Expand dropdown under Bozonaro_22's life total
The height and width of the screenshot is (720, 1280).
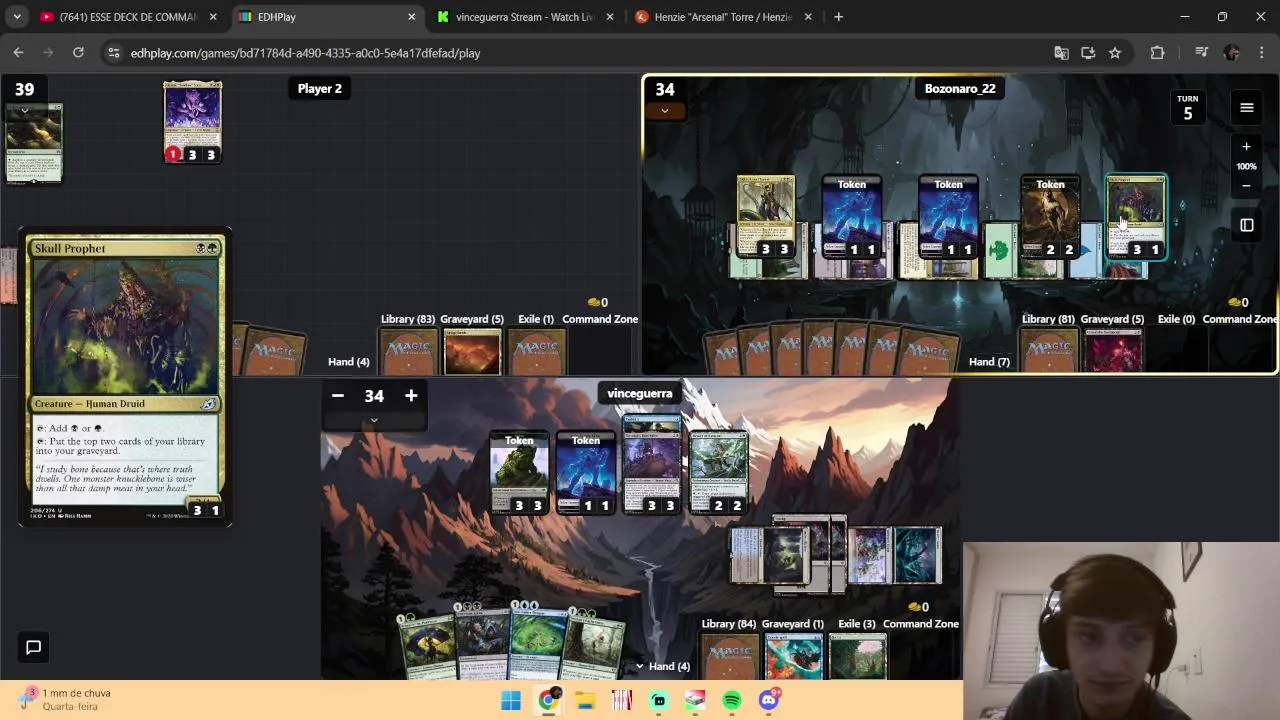pos(664,111)
